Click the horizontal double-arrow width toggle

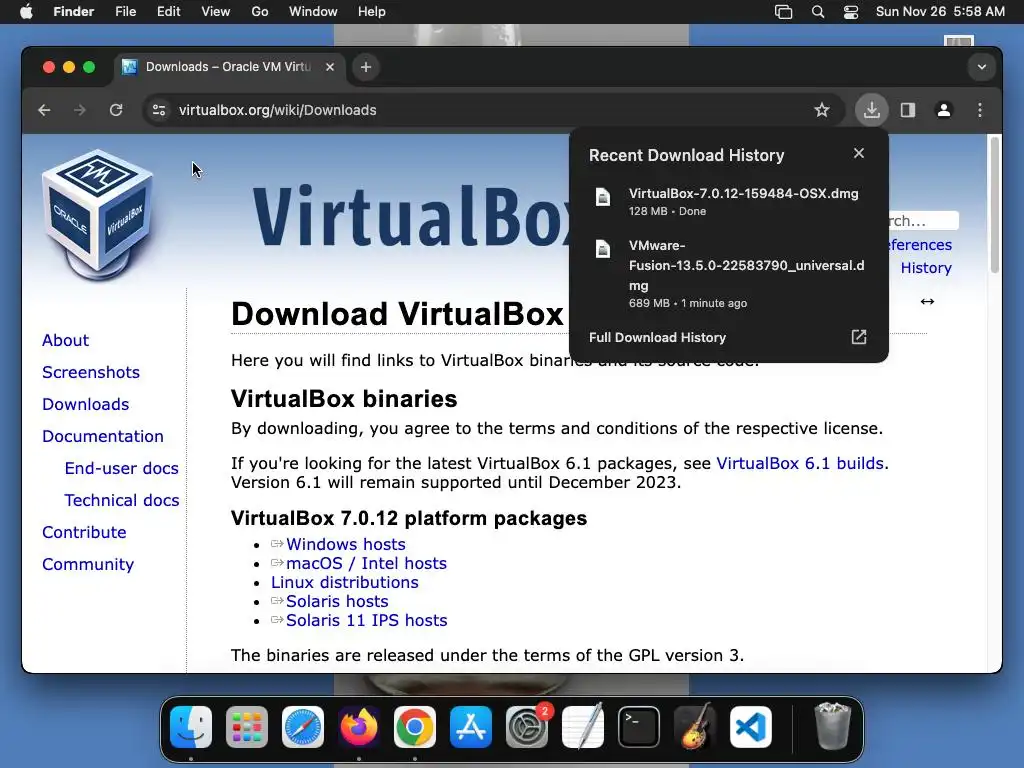(927, 301)
